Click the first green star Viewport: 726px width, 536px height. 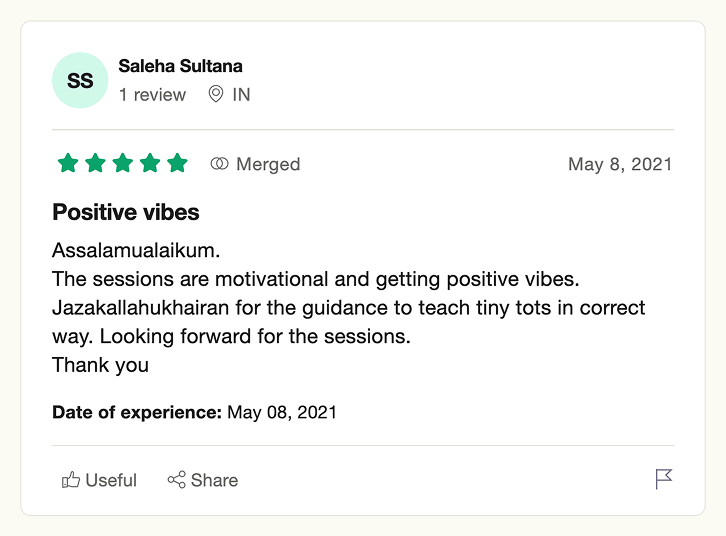pos(68,163)
